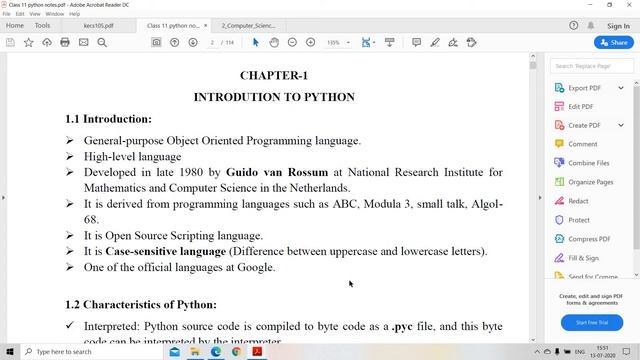The height and width of the screenshot is (360, 640).
Task: Select the highlight pen tool
Action: coord(435,42)
